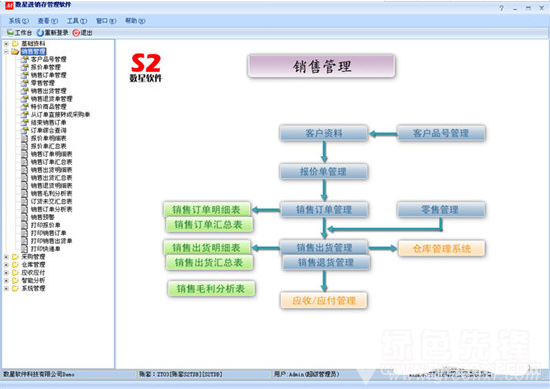This screenshot has height=389, width=550.
Task: Open the 系统 menu
Action: point(19,21)
